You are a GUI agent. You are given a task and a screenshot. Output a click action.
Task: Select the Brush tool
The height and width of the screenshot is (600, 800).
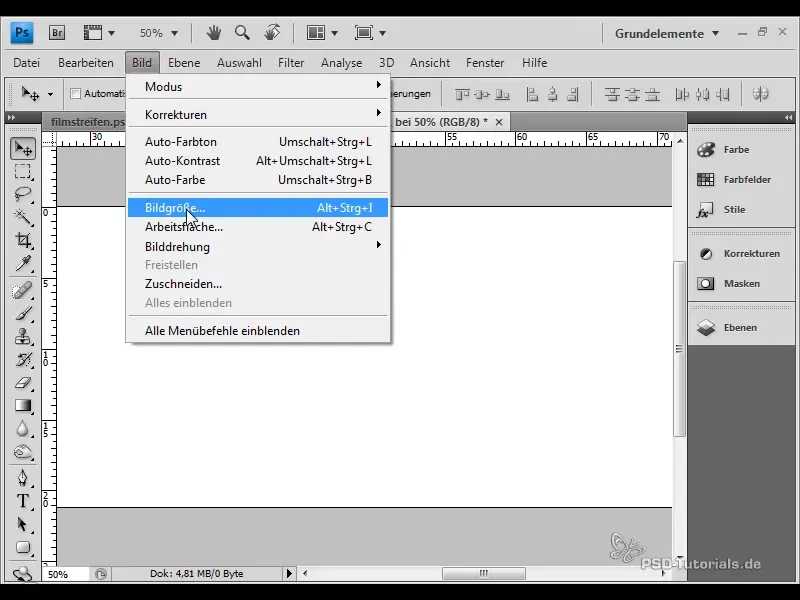(x=23, y=313)
